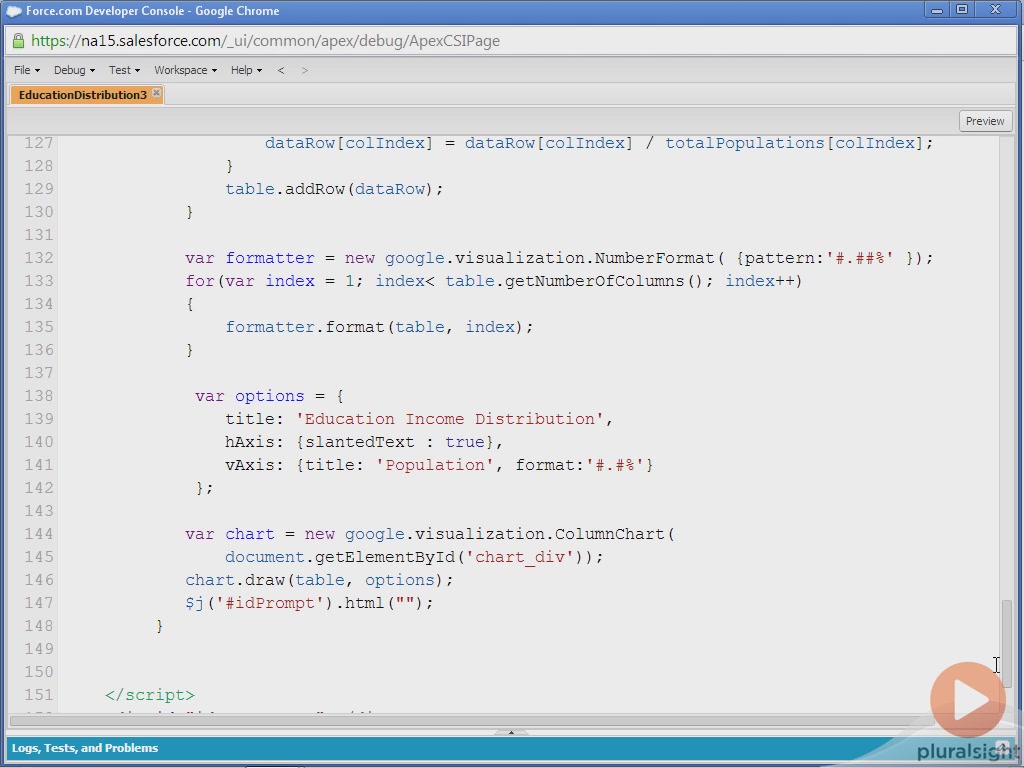Click the browser address bar URL
Image resolution: width=1024 pixels, height=768 pixels.
click(x=265, y=40)
